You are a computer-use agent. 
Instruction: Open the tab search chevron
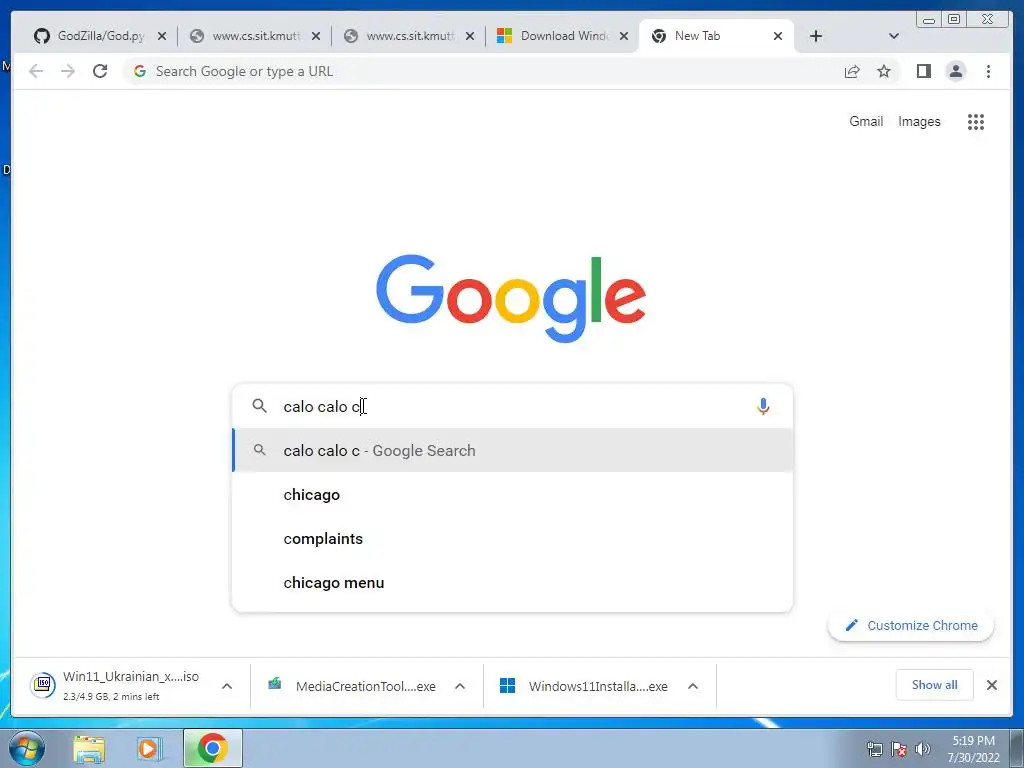tap(894, 37)
